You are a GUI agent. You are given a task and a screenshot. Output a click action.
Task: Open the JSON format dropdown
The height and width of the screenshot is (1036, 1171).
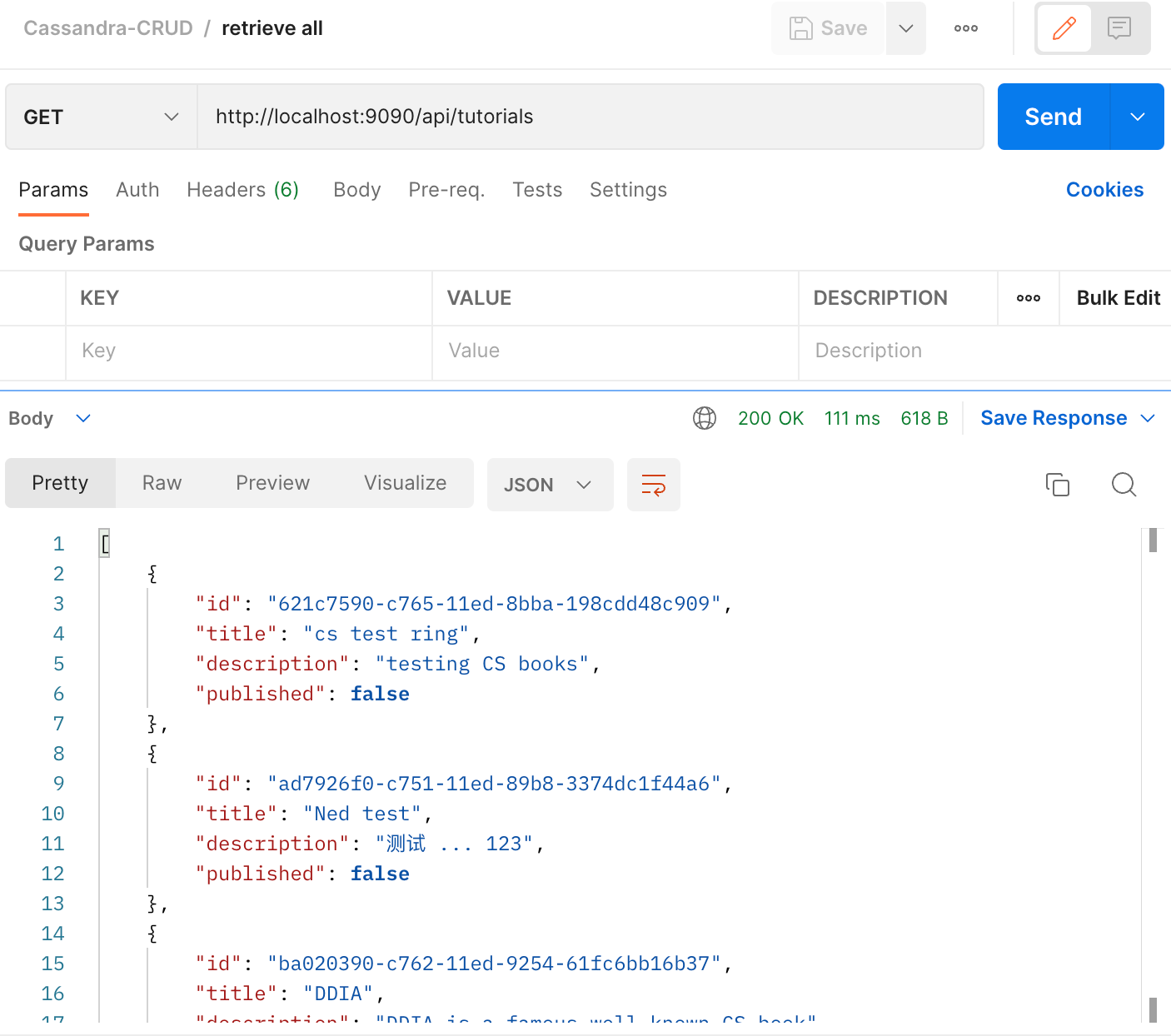[x=550, y=485]
